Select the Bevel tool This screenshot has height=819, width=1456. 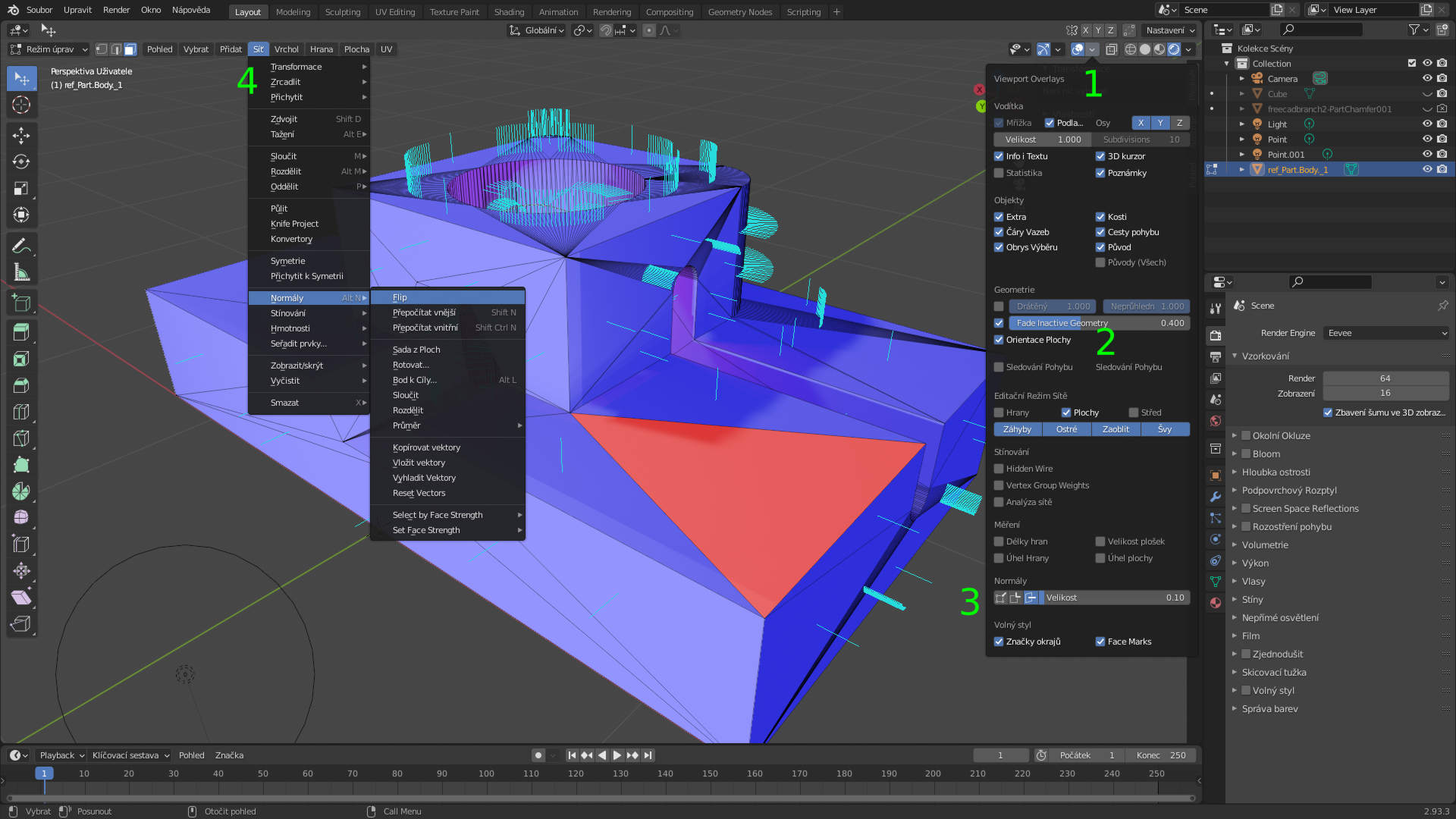coord(21,385)
